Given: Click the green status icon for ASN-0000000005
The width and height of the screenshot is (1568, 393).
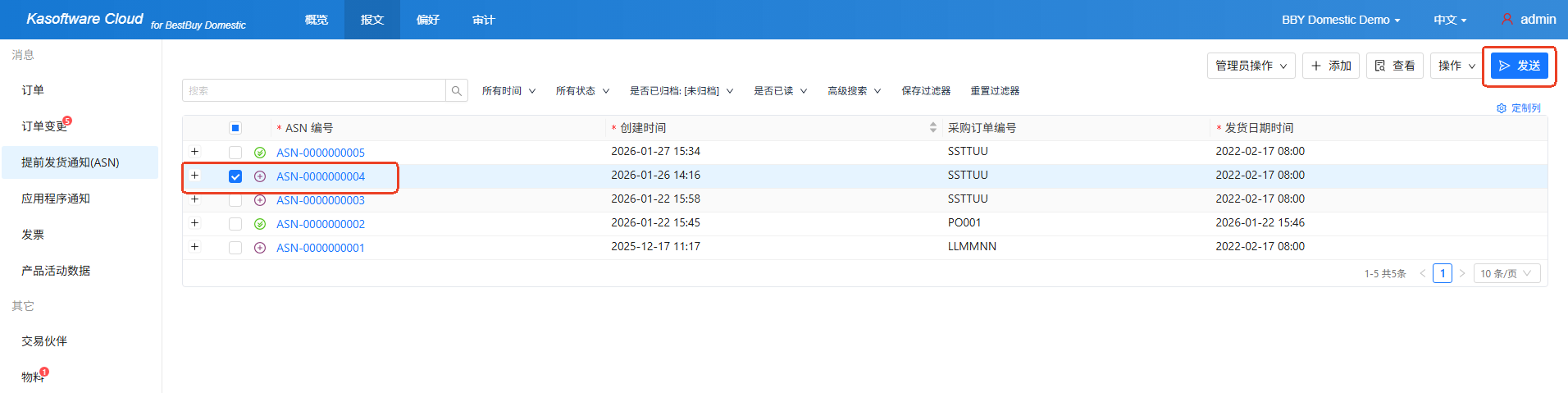Looking at the screenshot, I should pyautogui.click(x=260, y=153).
